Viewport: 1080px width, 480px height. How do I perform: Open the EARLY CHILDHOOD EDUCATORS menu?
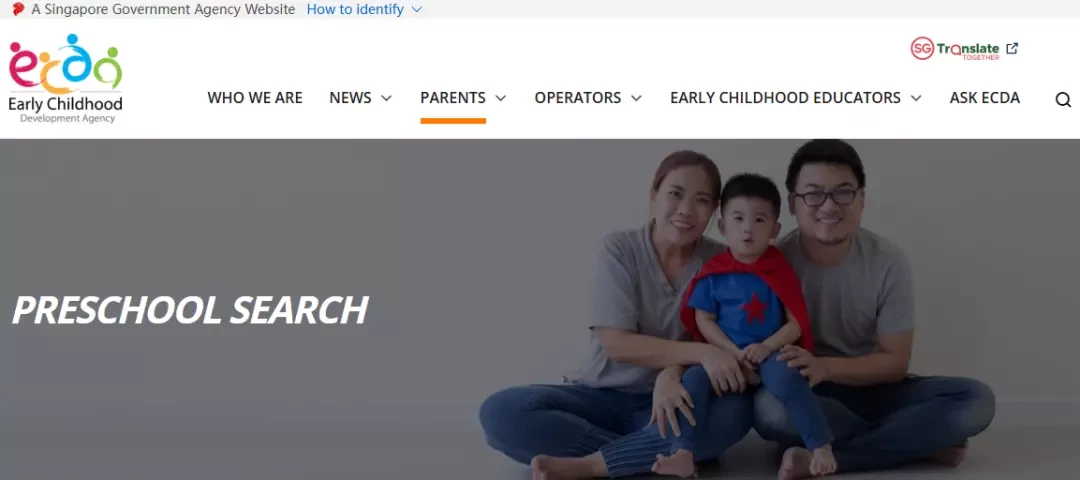point(785,98)
